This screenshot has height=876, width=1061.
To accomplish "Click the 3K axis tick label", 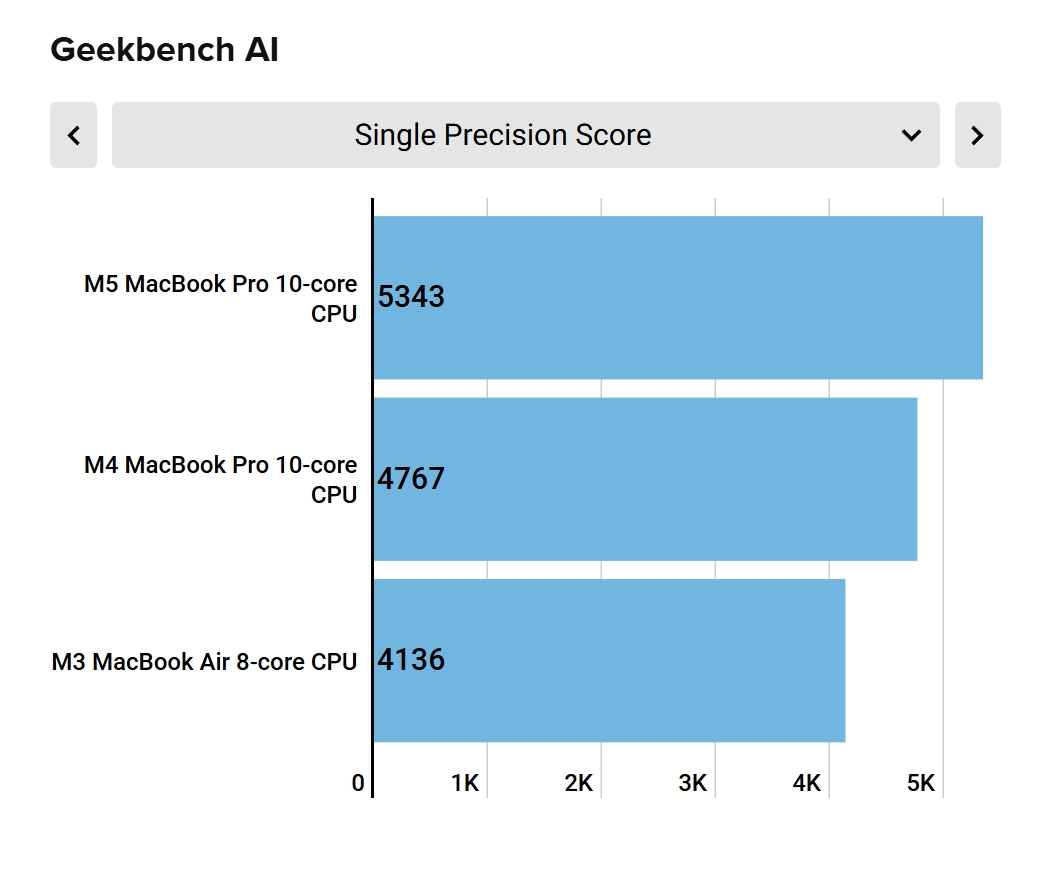I will coord(693,783).
